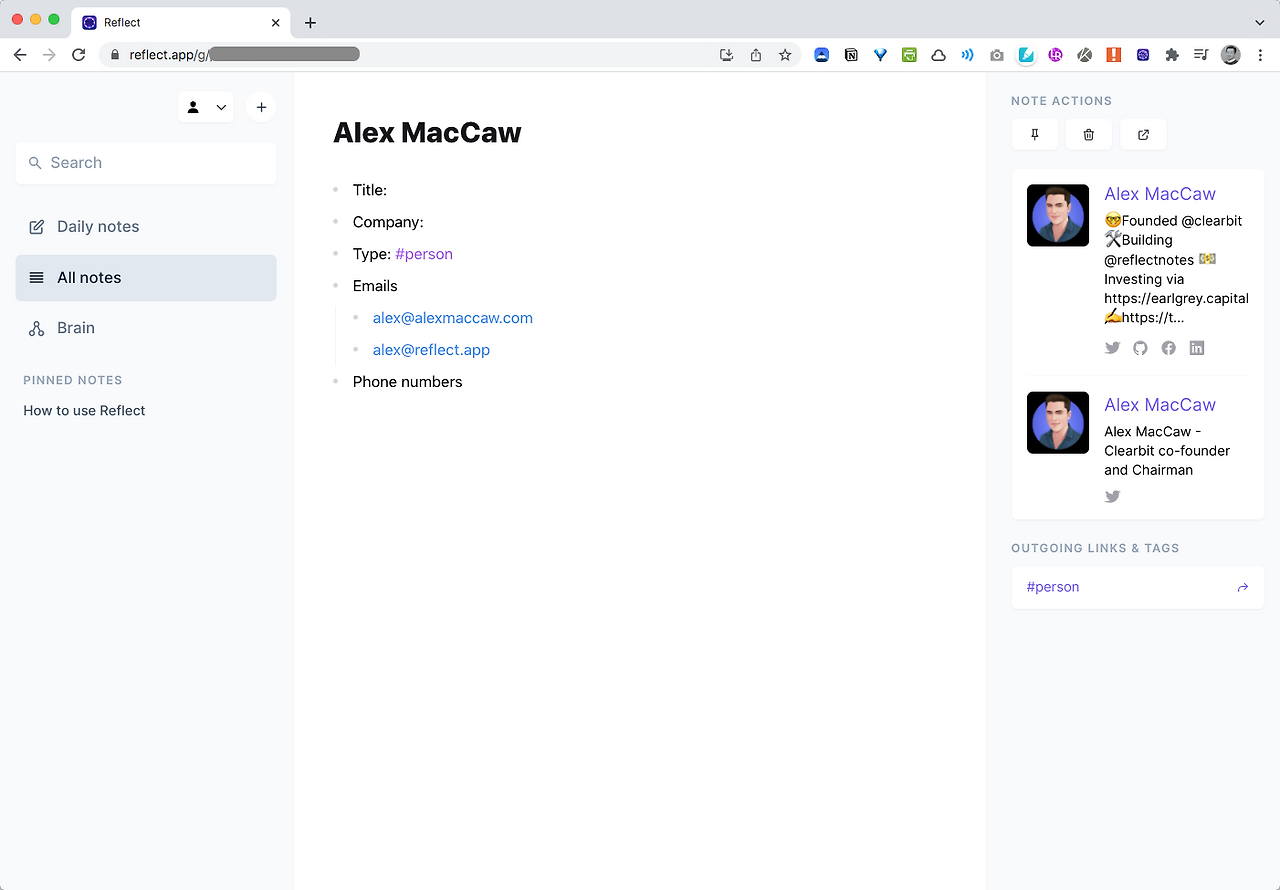Focus the Search notes field
Screen dimensions: 1280x890
click(146, 163)
